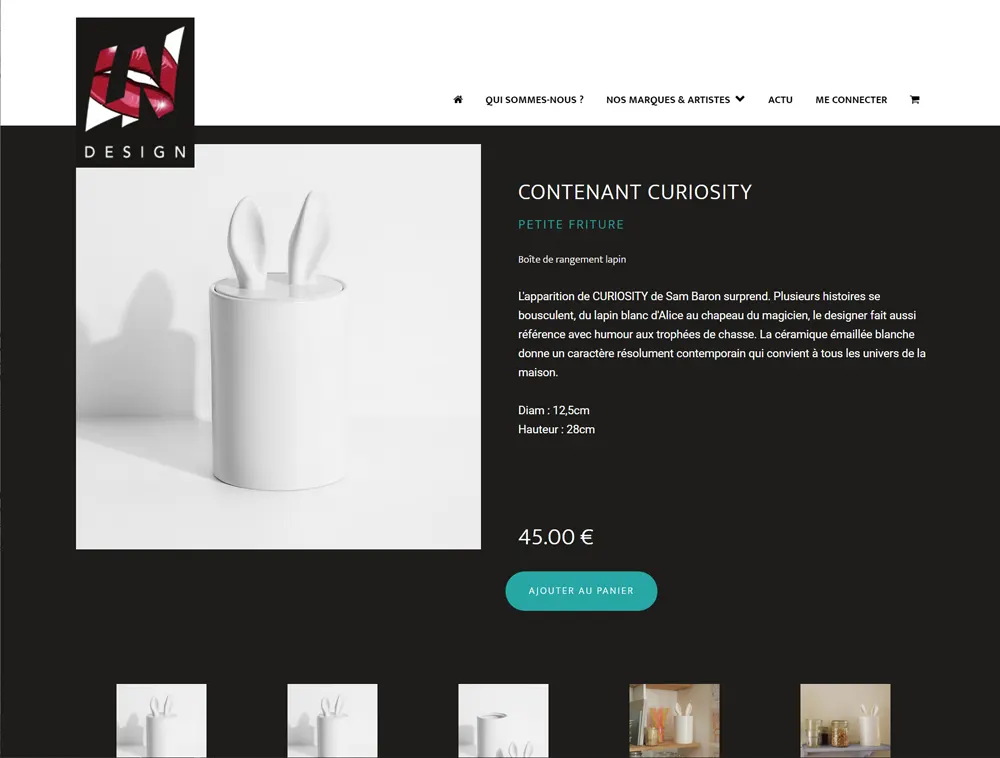Click the main rabbit container product image

[x=278, y=346]
